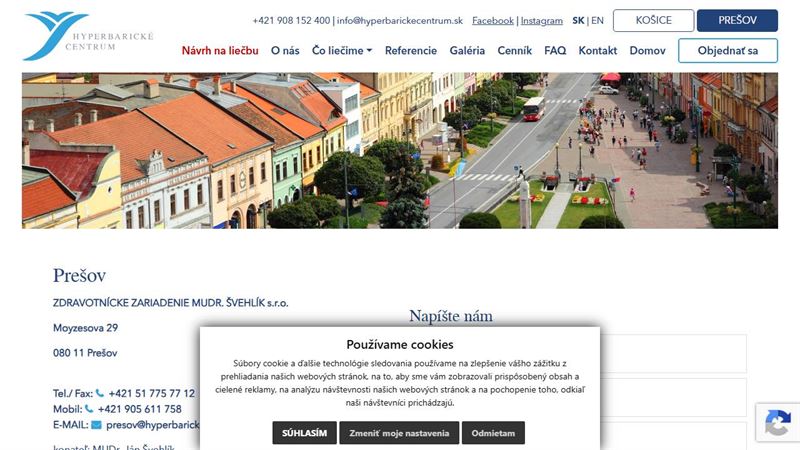Switch language to SK
The height and width of the screenshot is (450, 800).
[578, 21]
